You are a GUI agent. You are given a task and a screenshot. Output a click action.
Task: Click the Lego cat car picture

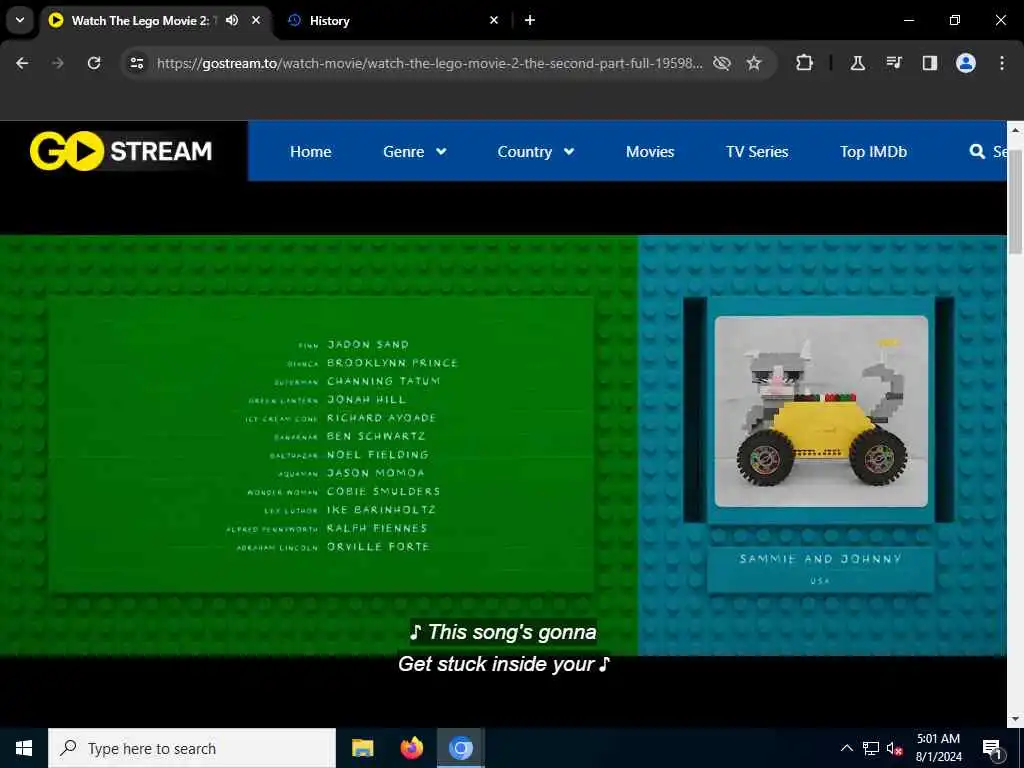(x=821, y=411)
